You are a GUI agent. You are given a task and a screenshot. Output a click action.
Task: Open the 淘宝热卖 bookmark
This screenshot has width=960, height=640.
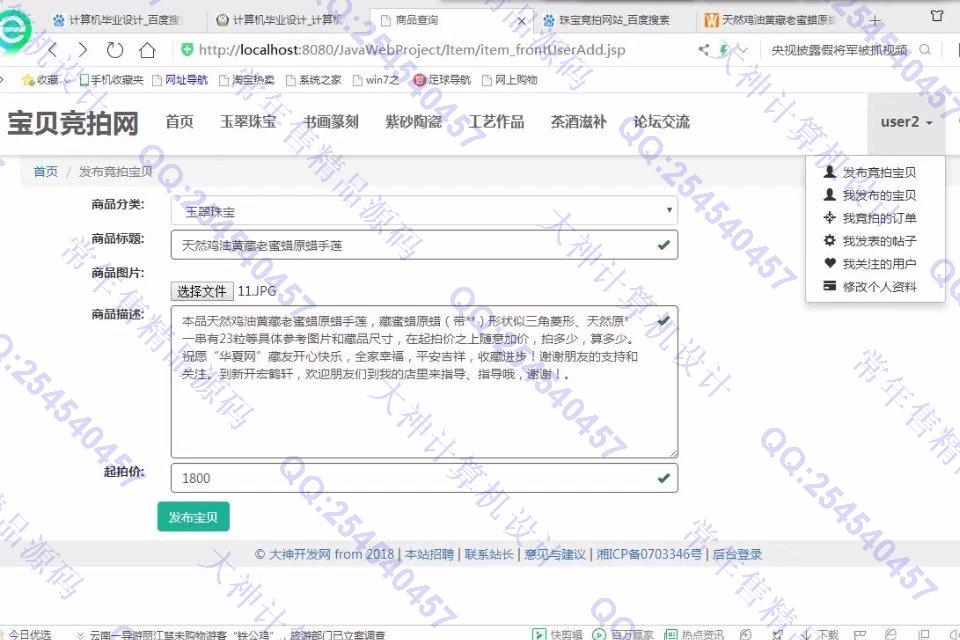click(247, 80)
